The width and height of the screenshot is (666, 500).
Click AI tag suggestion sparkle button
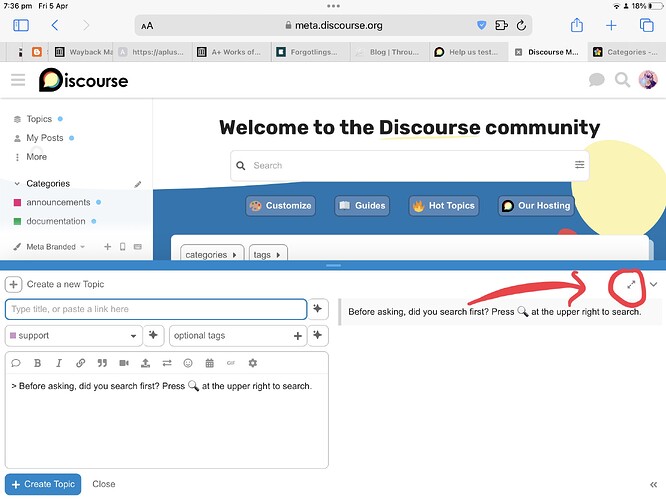[x=318, y=335]
